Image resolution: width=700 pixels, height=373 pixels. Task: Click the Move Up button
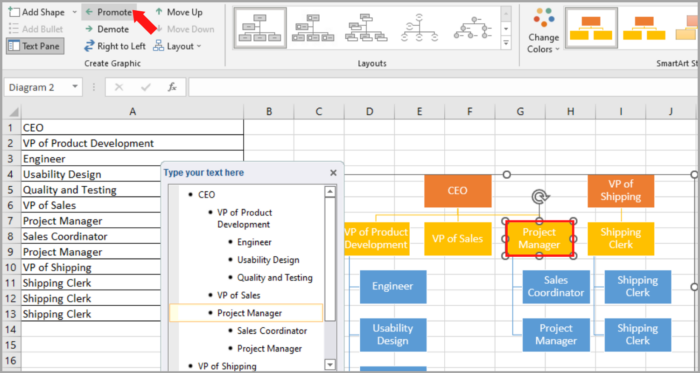[x=179, y=12]
